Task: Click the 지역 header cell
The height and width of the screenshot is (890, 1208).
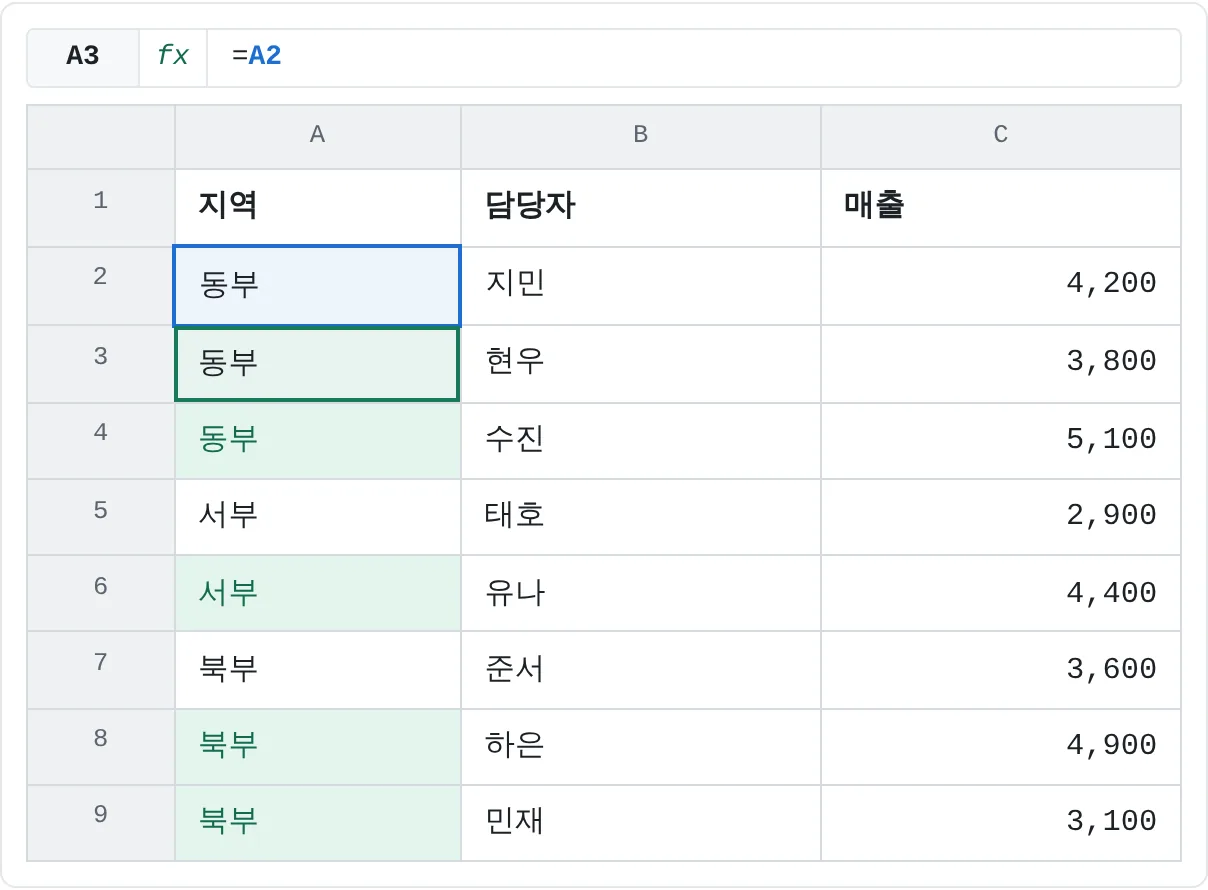Action: [x=318, y=207]
